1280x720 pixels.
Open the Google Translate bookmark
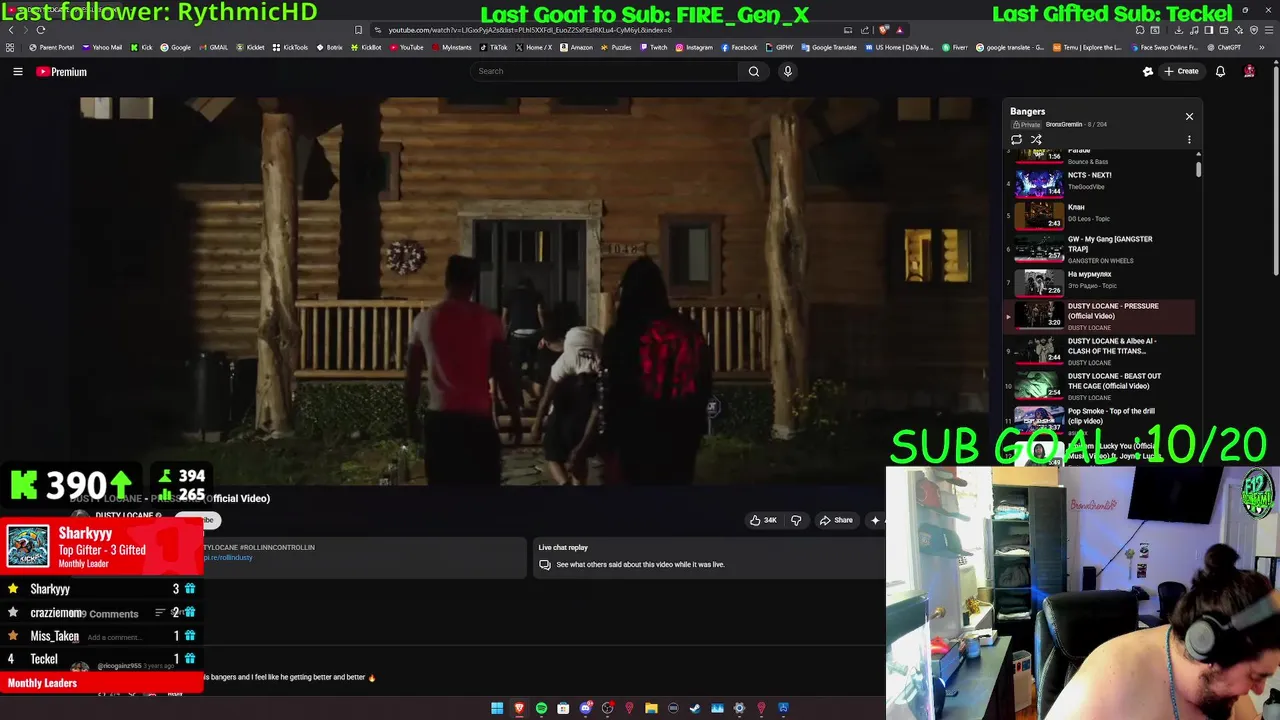[829, 47]
